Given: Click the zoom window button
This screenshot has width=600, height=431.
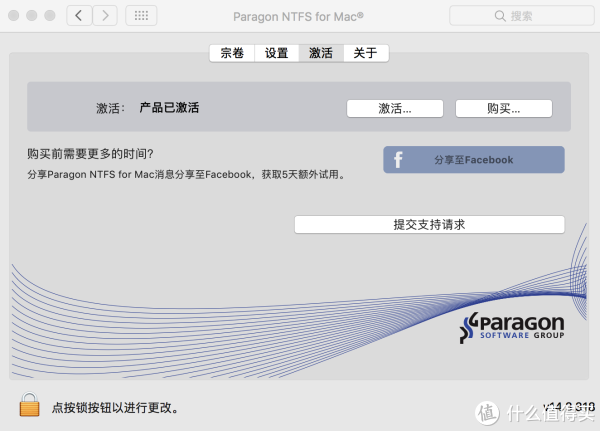Looking at the screenshot, I should 50,16.
